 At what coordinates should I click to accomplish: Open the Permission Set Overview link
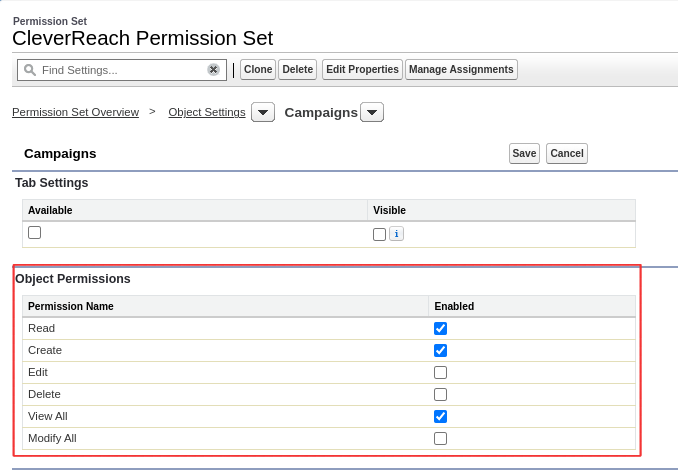(x=76, y=112)
